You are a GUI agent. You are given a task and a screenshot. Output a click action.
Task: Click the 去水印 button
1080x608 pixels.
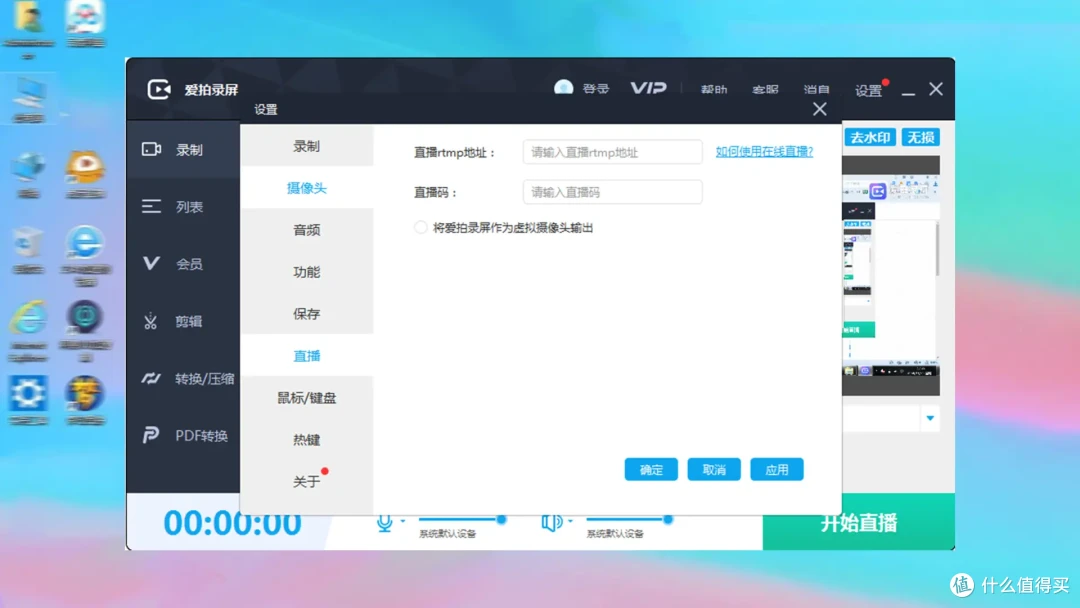click(870, 137)
